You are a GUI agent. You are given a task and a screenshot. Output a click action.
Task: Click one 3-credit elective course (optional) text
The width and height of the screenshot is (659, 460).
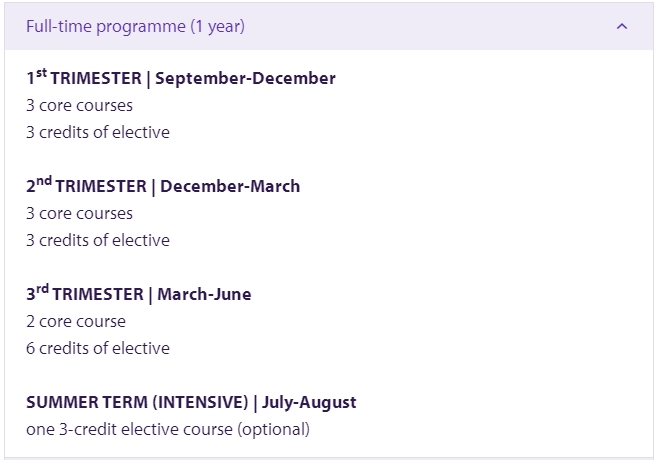coord(168,430)
